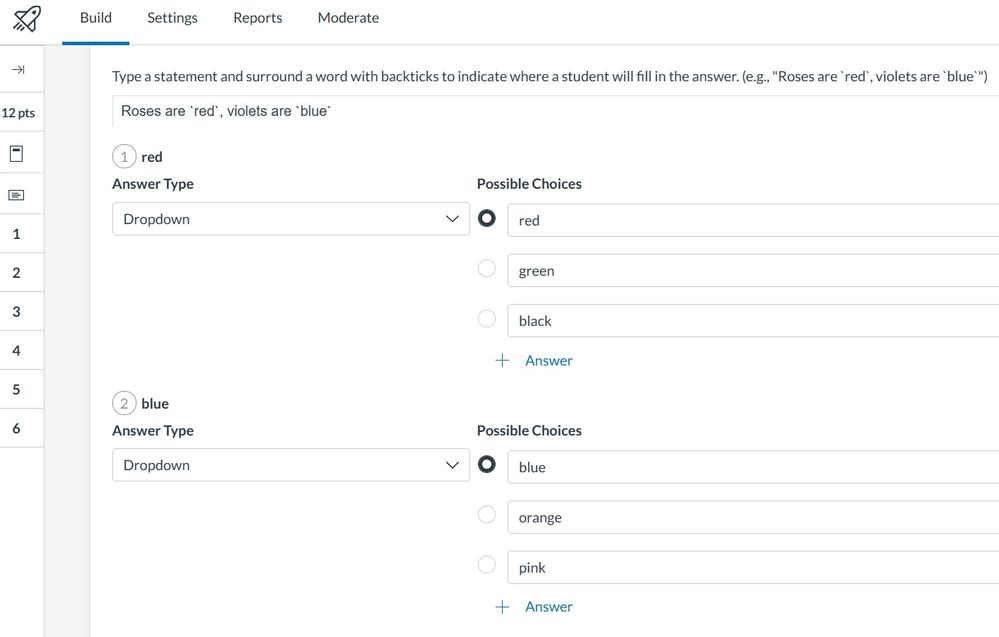Navigate to question 6 in sidebar

click(17, 429)
